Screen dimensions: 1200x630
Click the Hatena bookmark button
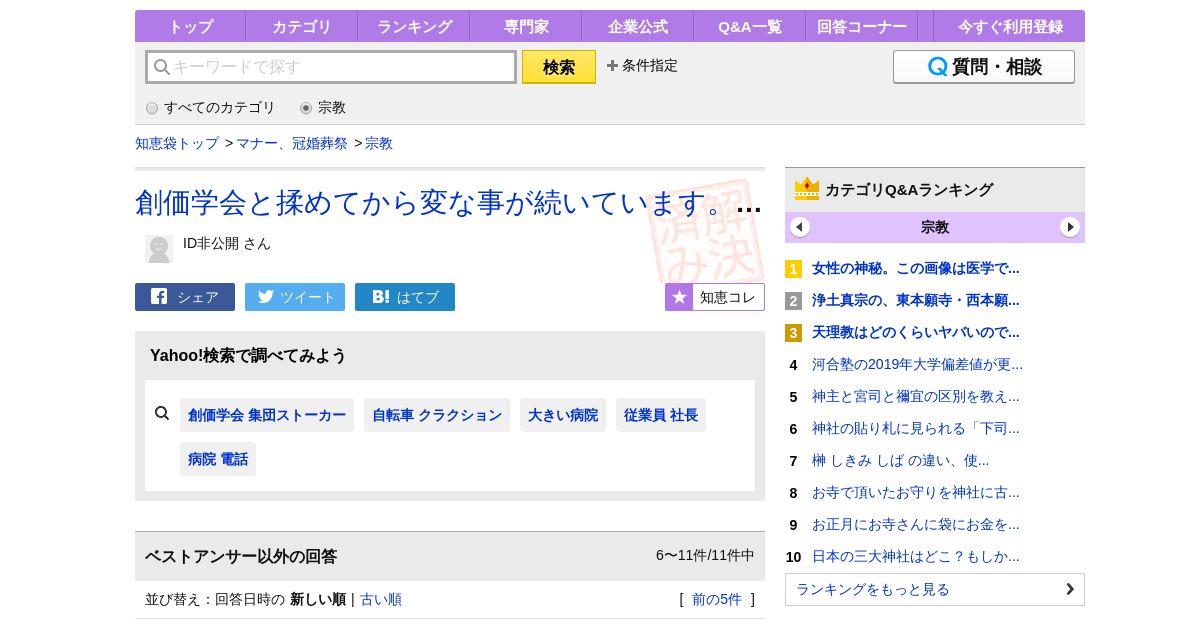pyautogui.click(x=405, y=297)
